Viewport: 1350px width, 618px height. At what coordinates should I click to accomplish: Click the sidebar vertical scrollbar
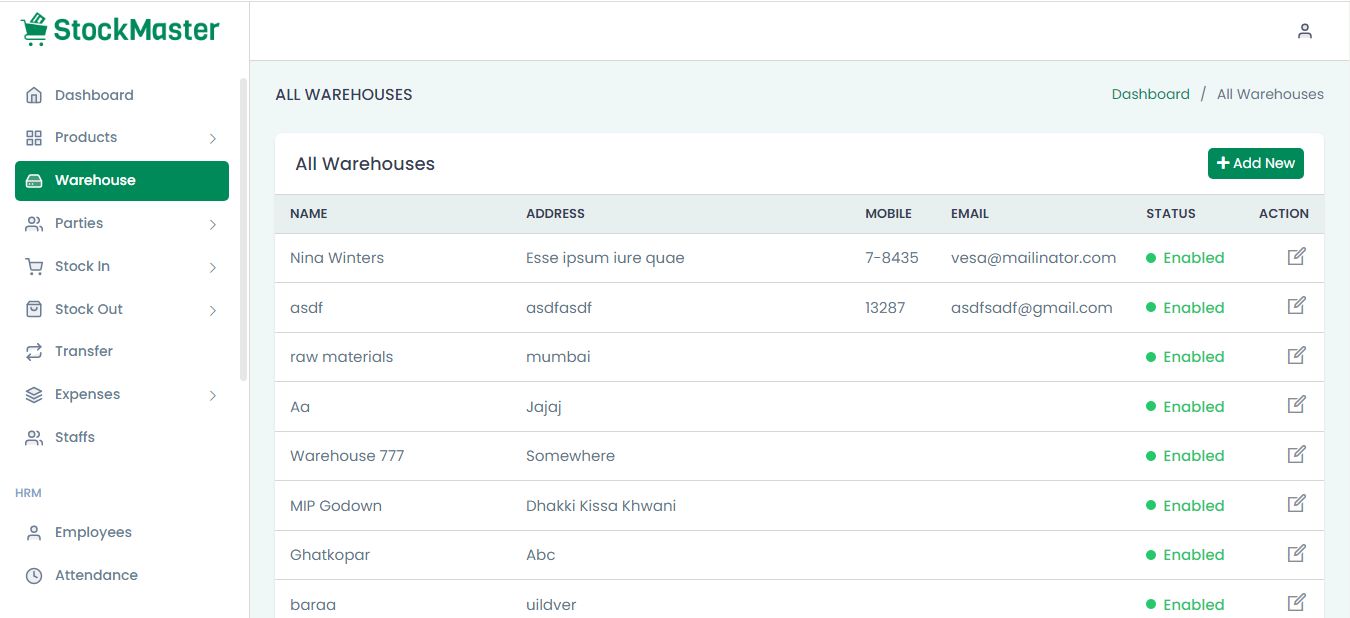(243, 230)
